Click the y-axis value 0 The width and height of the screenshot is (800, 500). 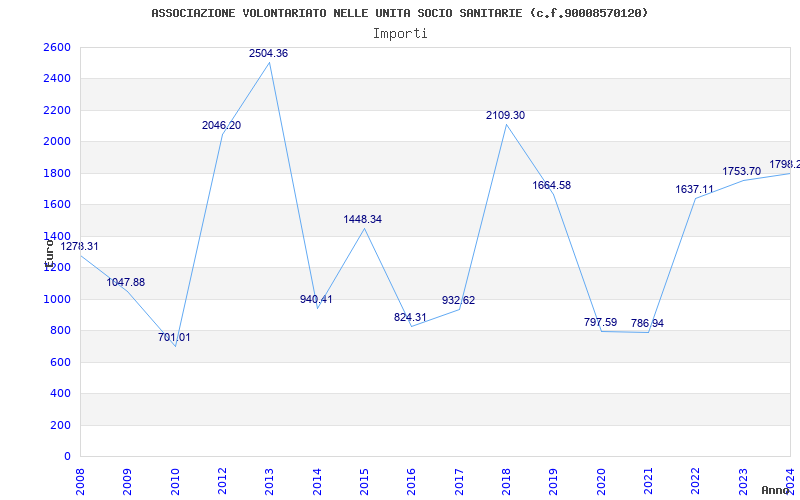click(67, 456)
